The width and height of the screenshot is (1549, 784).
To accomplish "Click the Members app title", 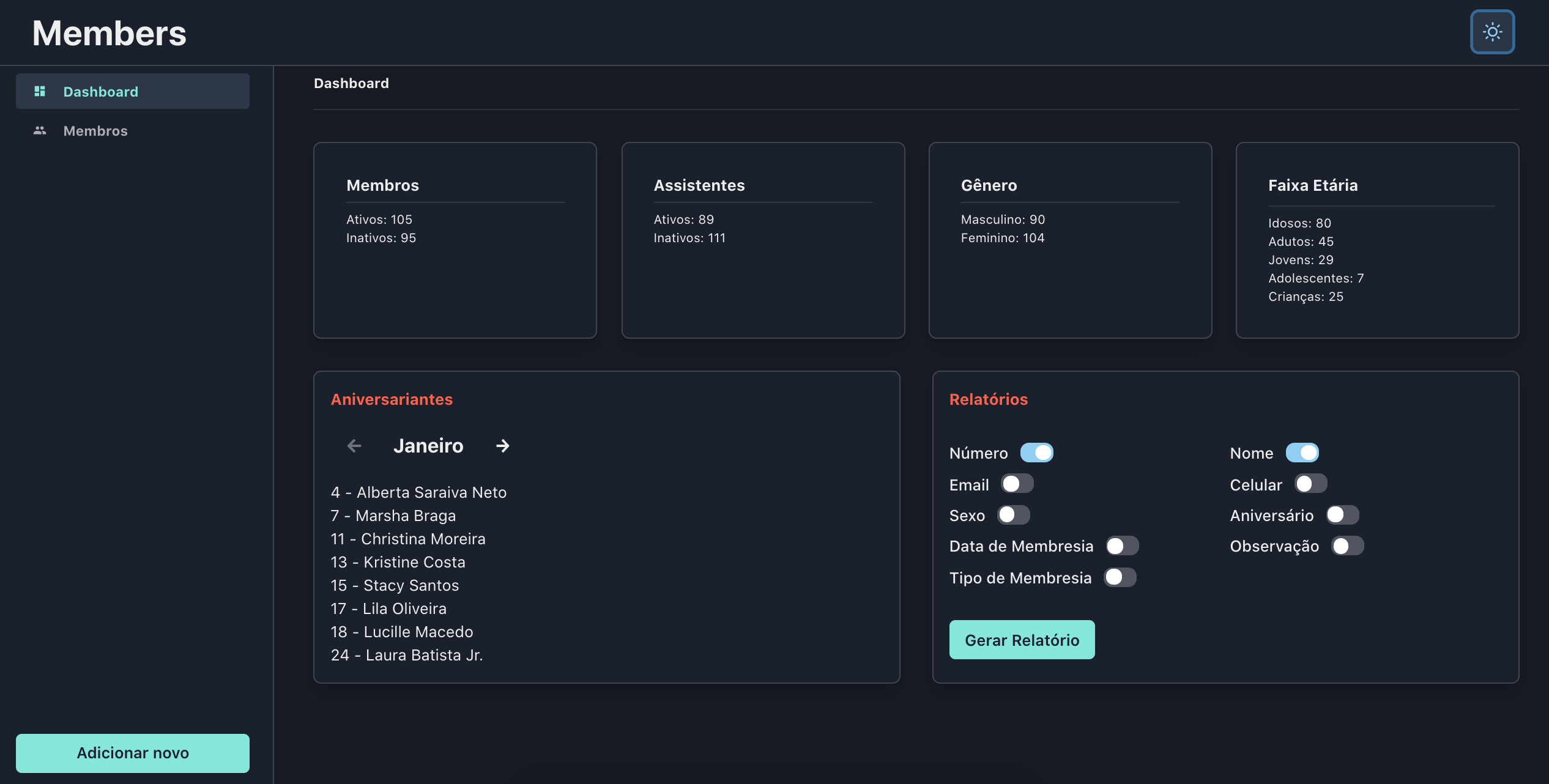I will [110, 33].
